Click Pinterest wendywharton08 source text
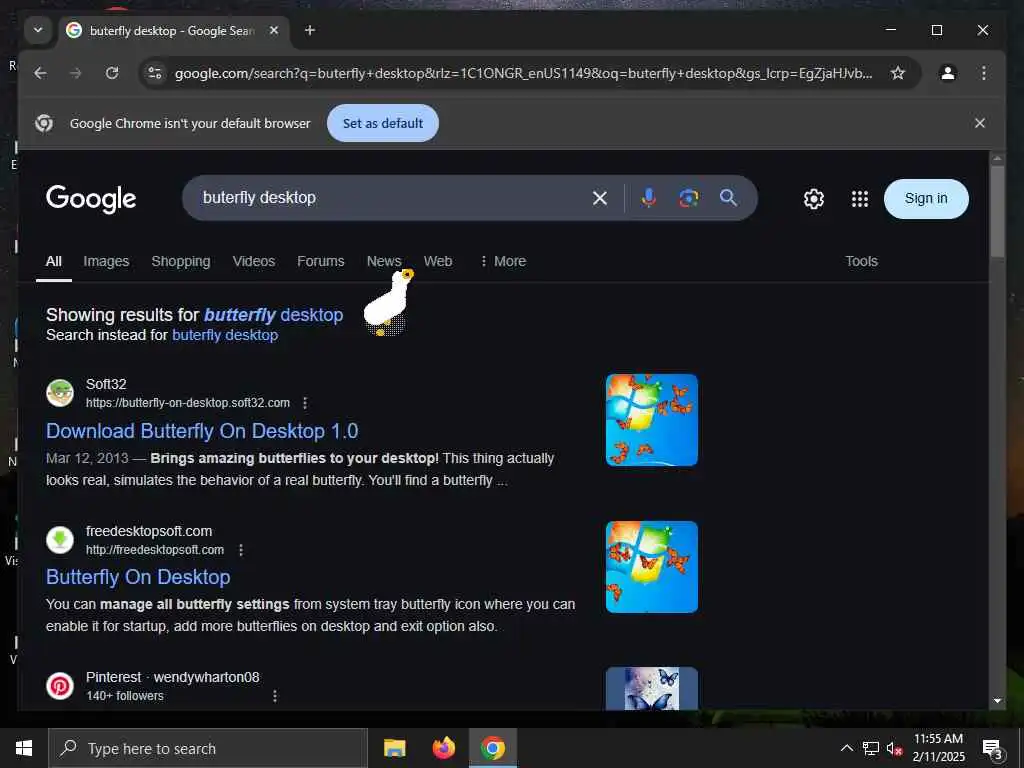This screenshot has height=768, width=1024. tap(172, 677)
